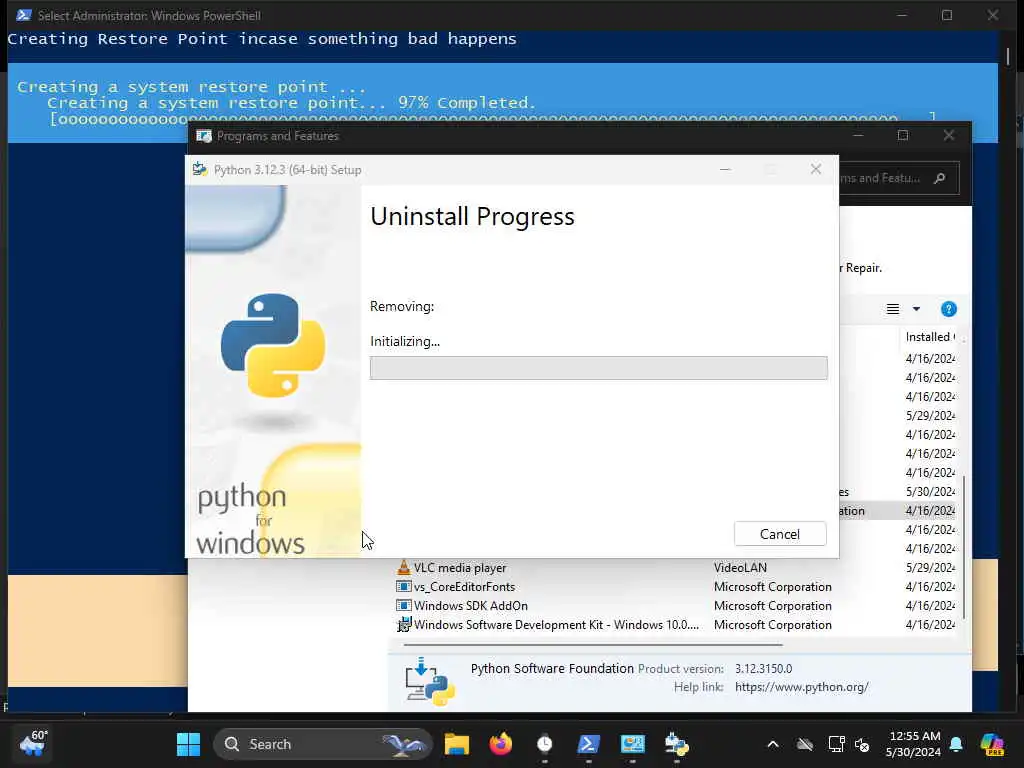Click product version 3.12.3150.0 value
1024x768 pixels.
pyautogui.click(x=763, y=669)
